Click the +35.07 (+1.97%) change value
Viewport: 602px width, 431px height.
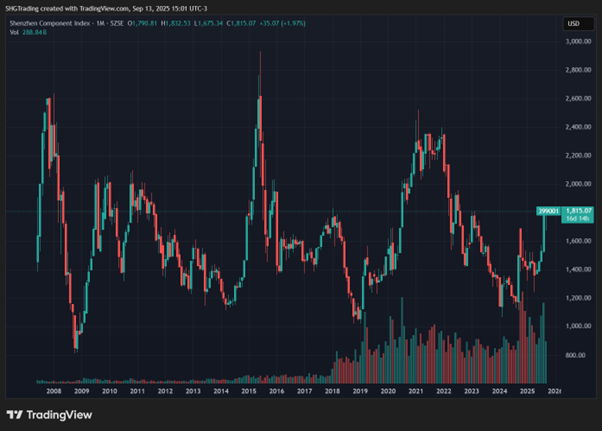[x=283, y=23]
